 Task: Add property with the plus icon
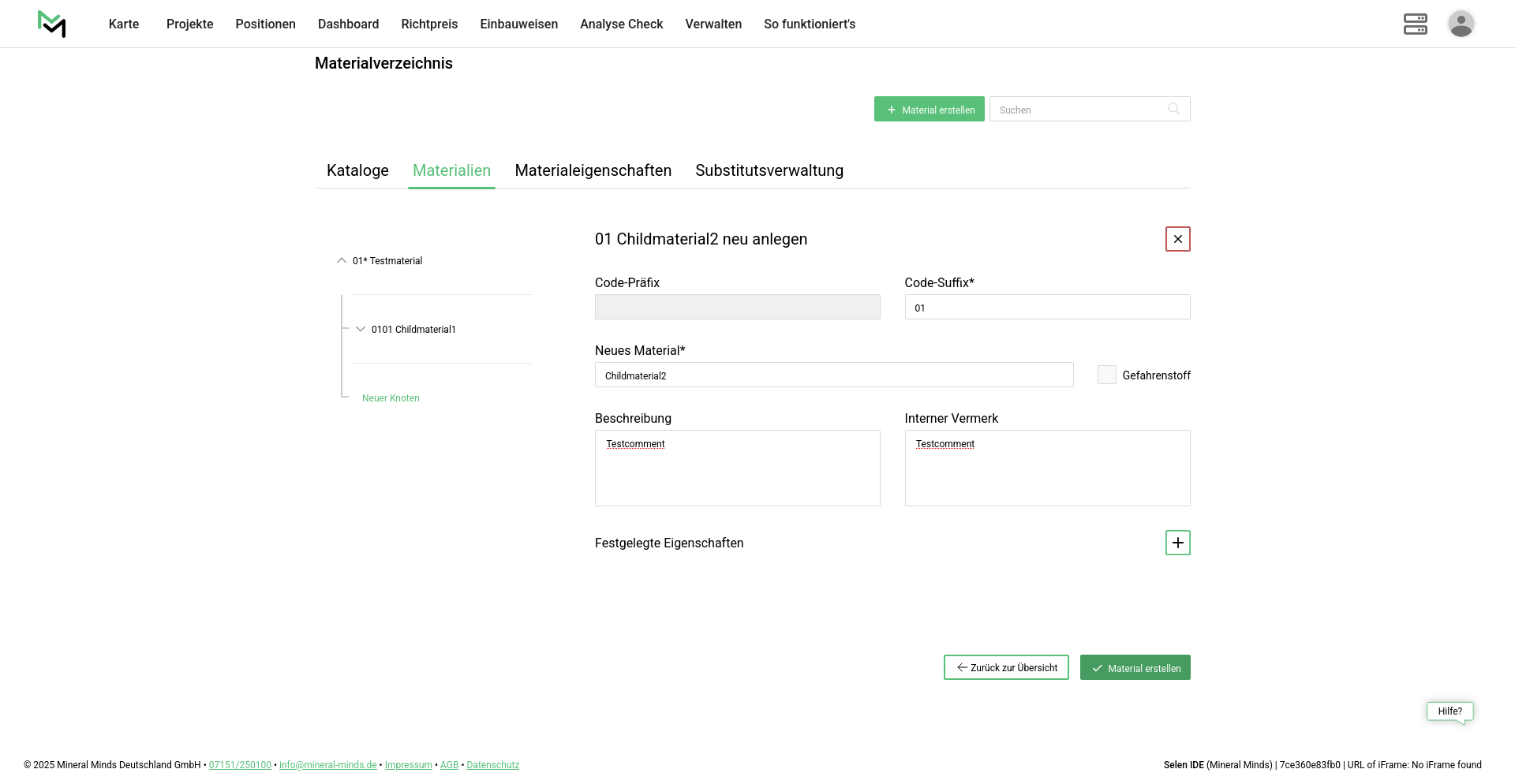[x=1177, y=543]
